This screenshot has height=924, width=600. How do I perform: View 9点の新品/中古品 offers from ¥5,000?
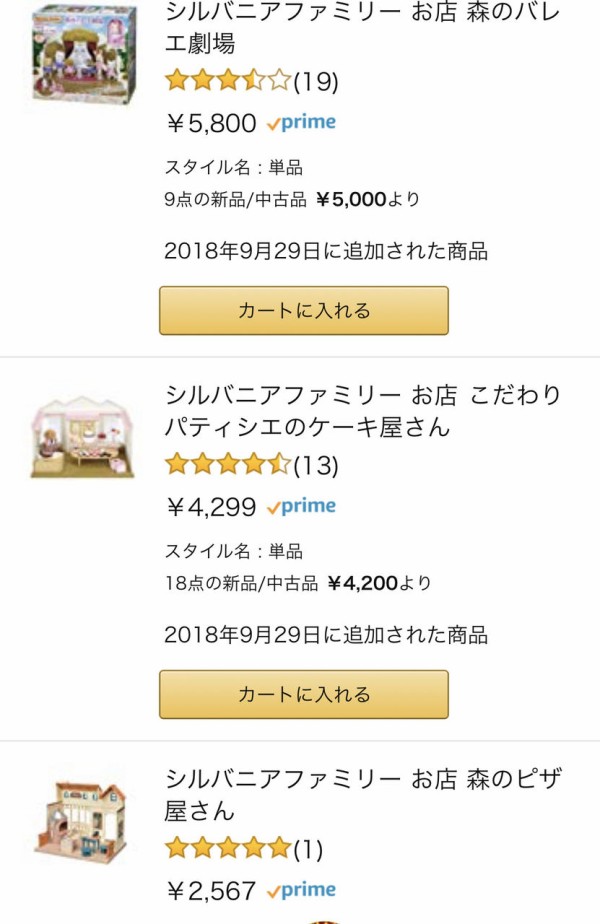(x=292, y=199)
